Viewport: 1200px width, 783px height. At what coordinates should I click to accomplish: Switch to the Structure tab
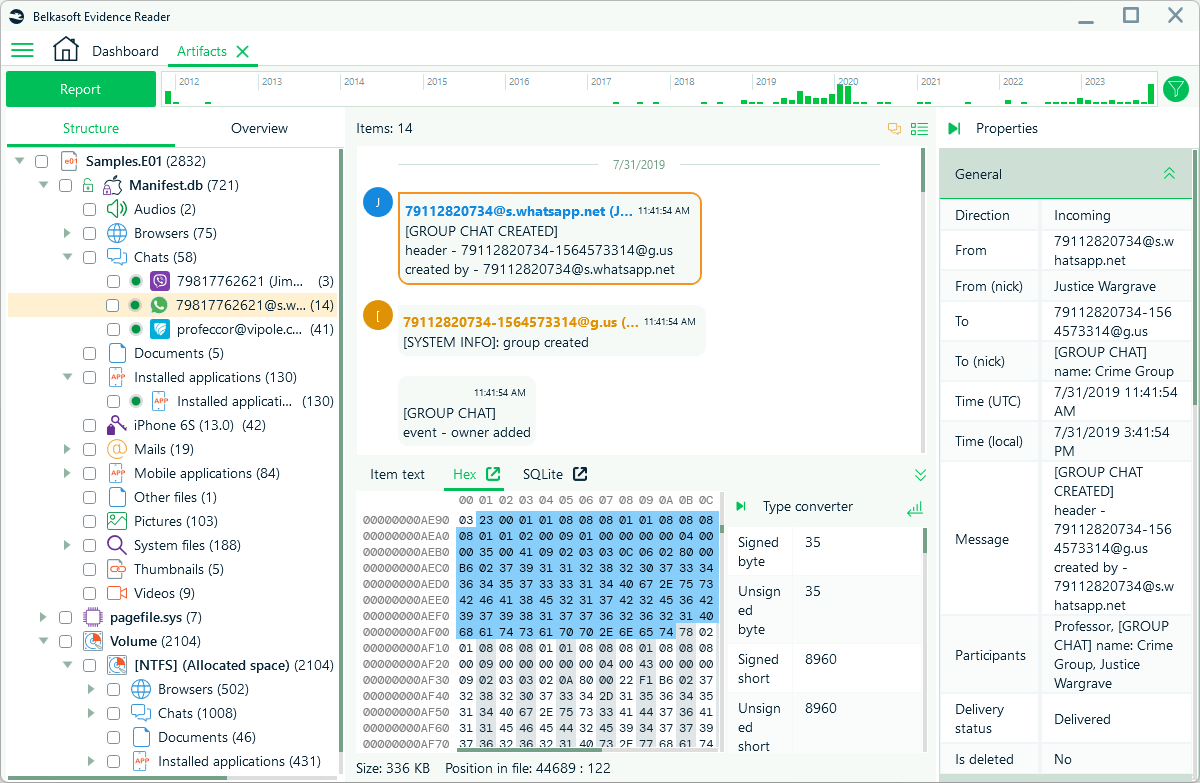tap(91, 128)
